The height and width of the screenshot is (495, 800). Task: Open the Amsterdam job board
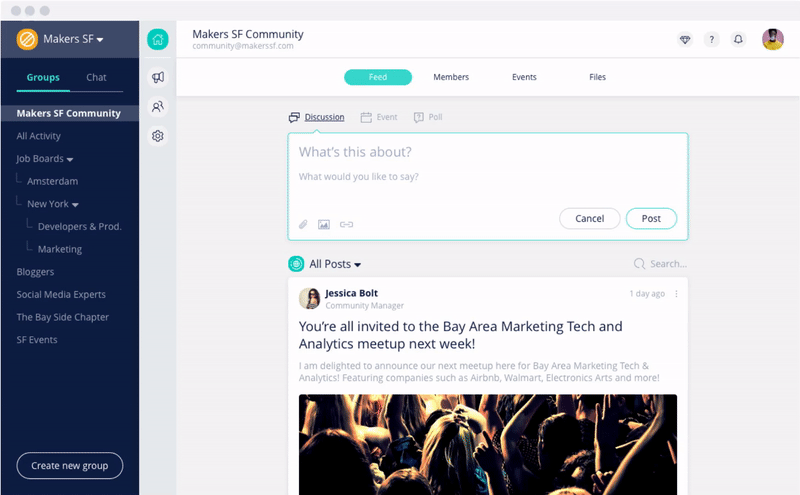coord(53,181)
